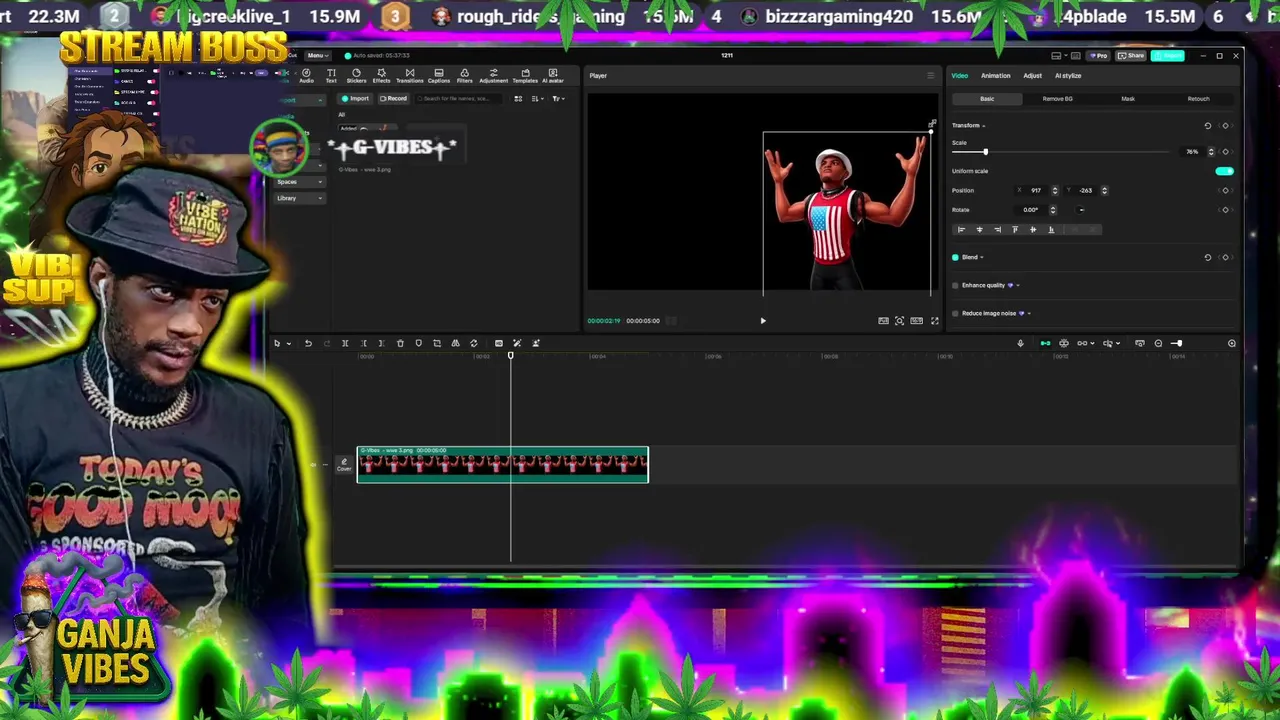Enable the Enhance quality checkbox
Image resolution: width=1280 pixels, height=720 pixels.
point(955,285)
